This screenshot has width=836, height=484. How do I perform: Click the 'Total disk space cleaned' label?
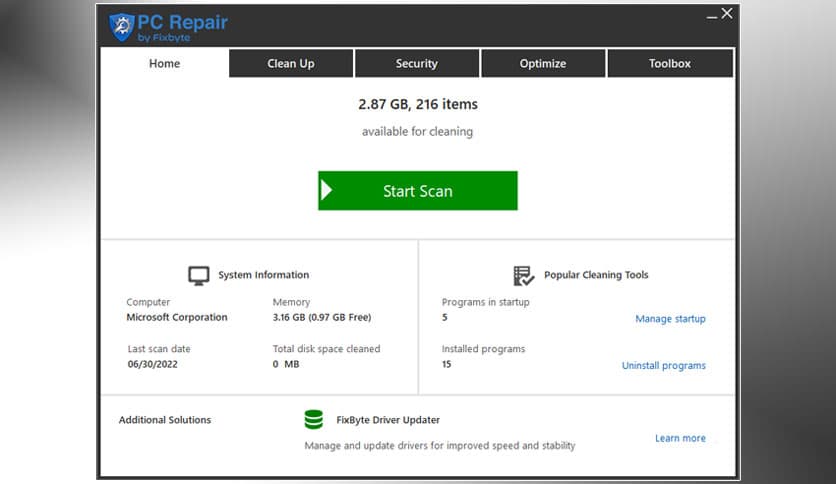326,349
